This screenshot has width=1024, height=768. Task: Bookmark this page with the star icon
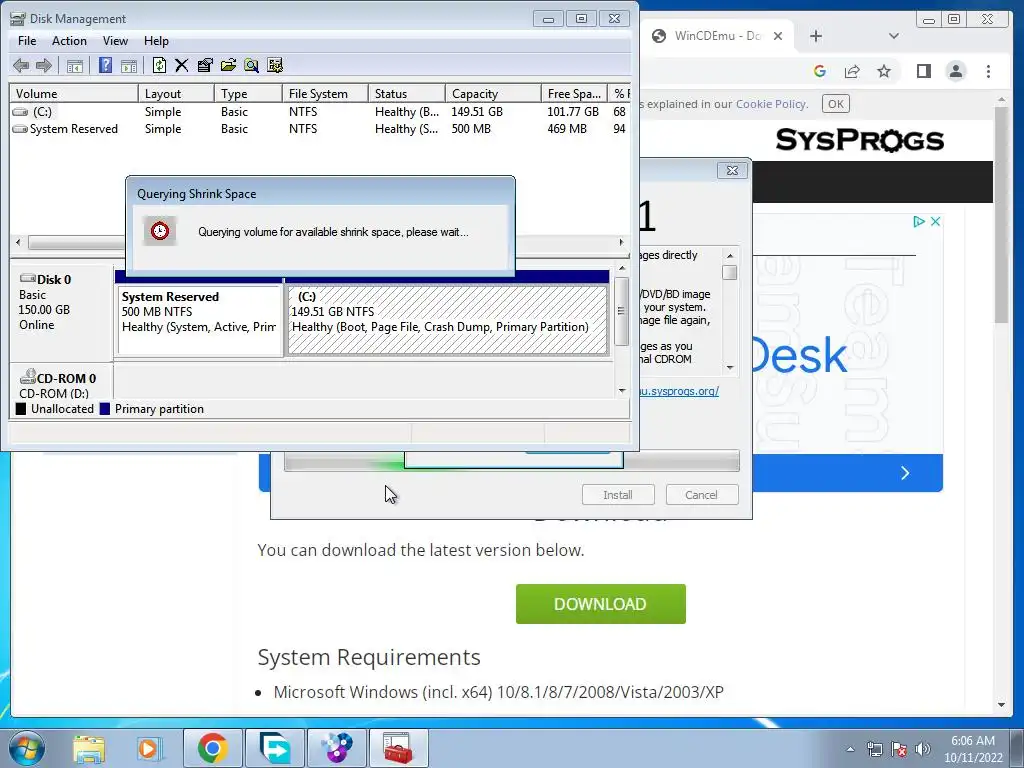click(x=884, y=71)
